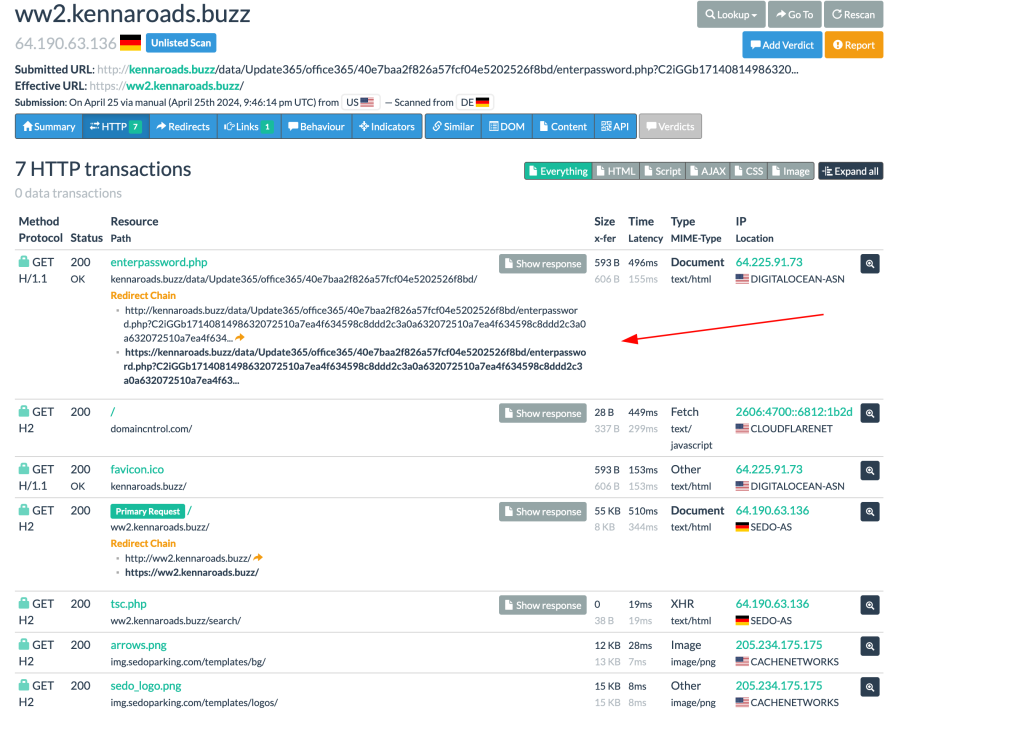Open the Content tab
Screen dimensions: 1024x732
[x=563, y=127]
